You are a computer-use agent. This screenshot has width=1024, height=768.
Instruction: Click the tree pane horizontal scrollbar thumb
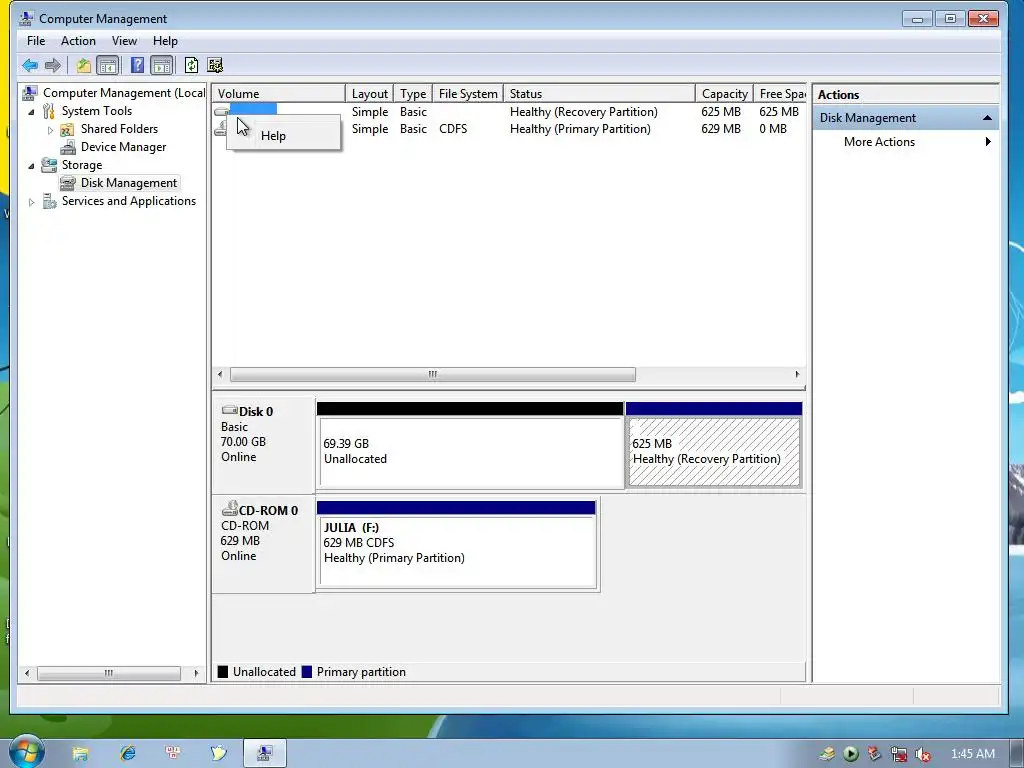click(109, 673)
